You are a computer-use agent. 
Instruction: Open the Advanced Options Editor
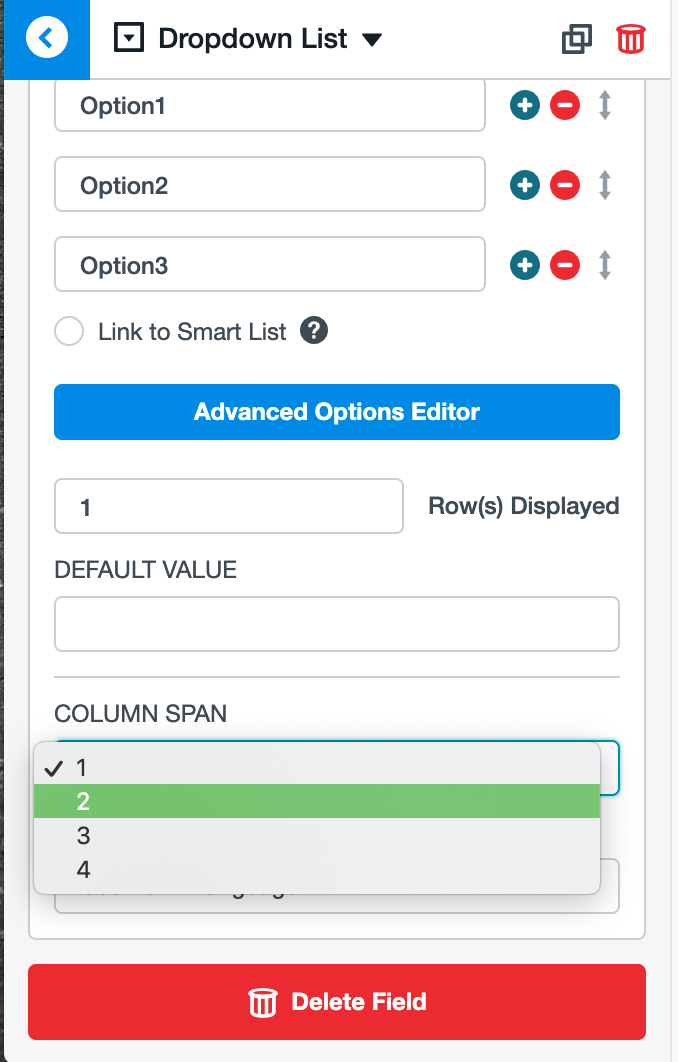point(337,411)
